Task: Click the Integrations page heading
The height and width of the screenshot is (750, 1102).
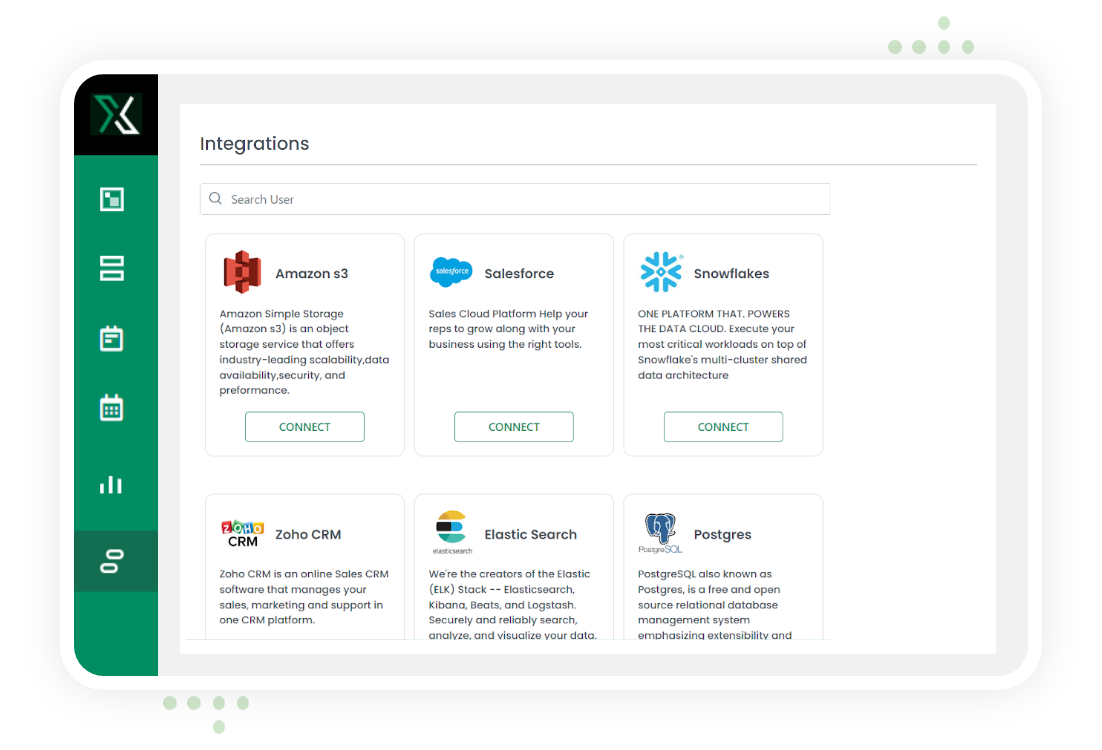Action: point(254,144)
